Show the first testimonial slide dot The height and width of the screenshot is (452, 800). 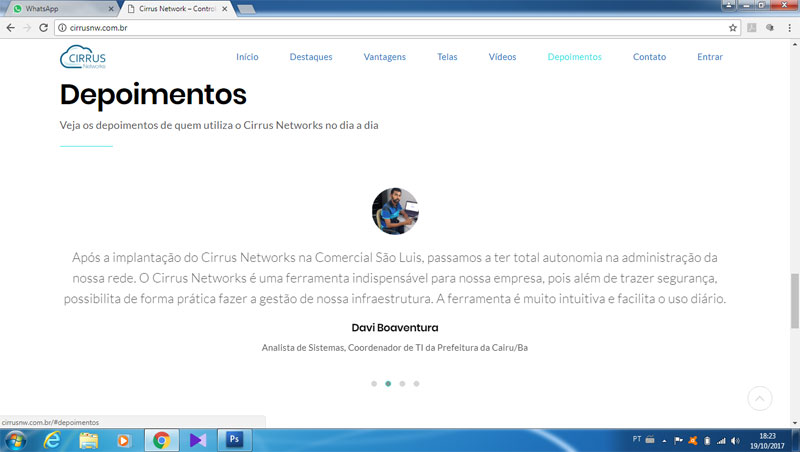(x=374, y=384)
